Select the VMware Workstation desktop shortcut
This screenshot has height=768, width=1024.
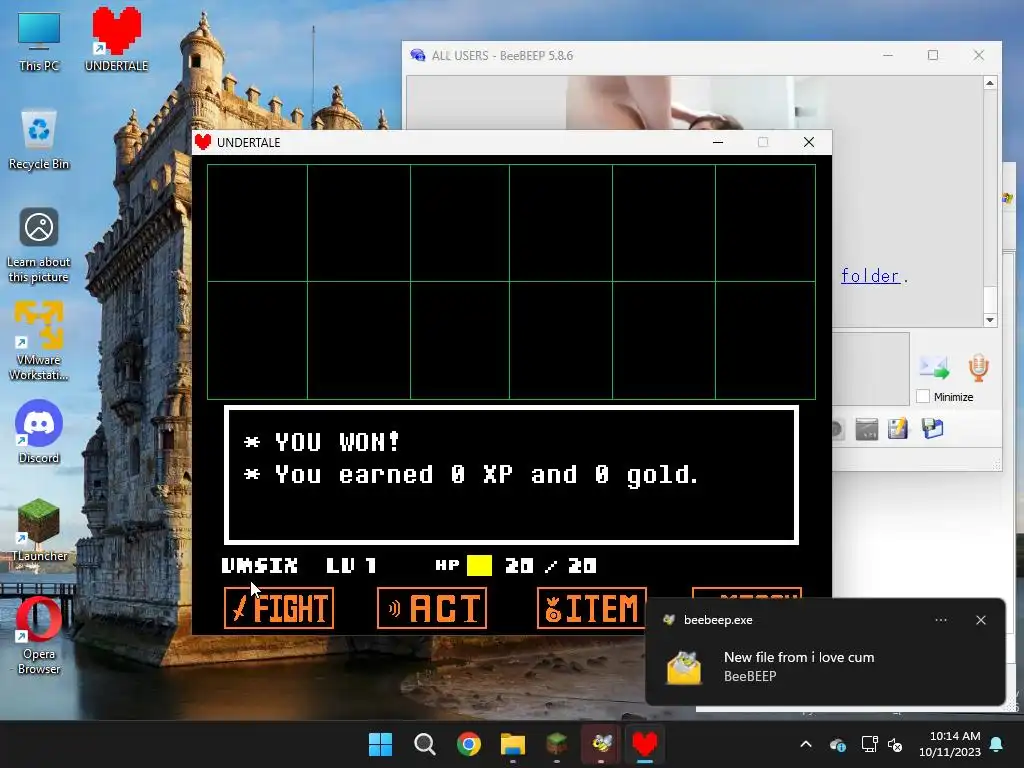point(39,340)
